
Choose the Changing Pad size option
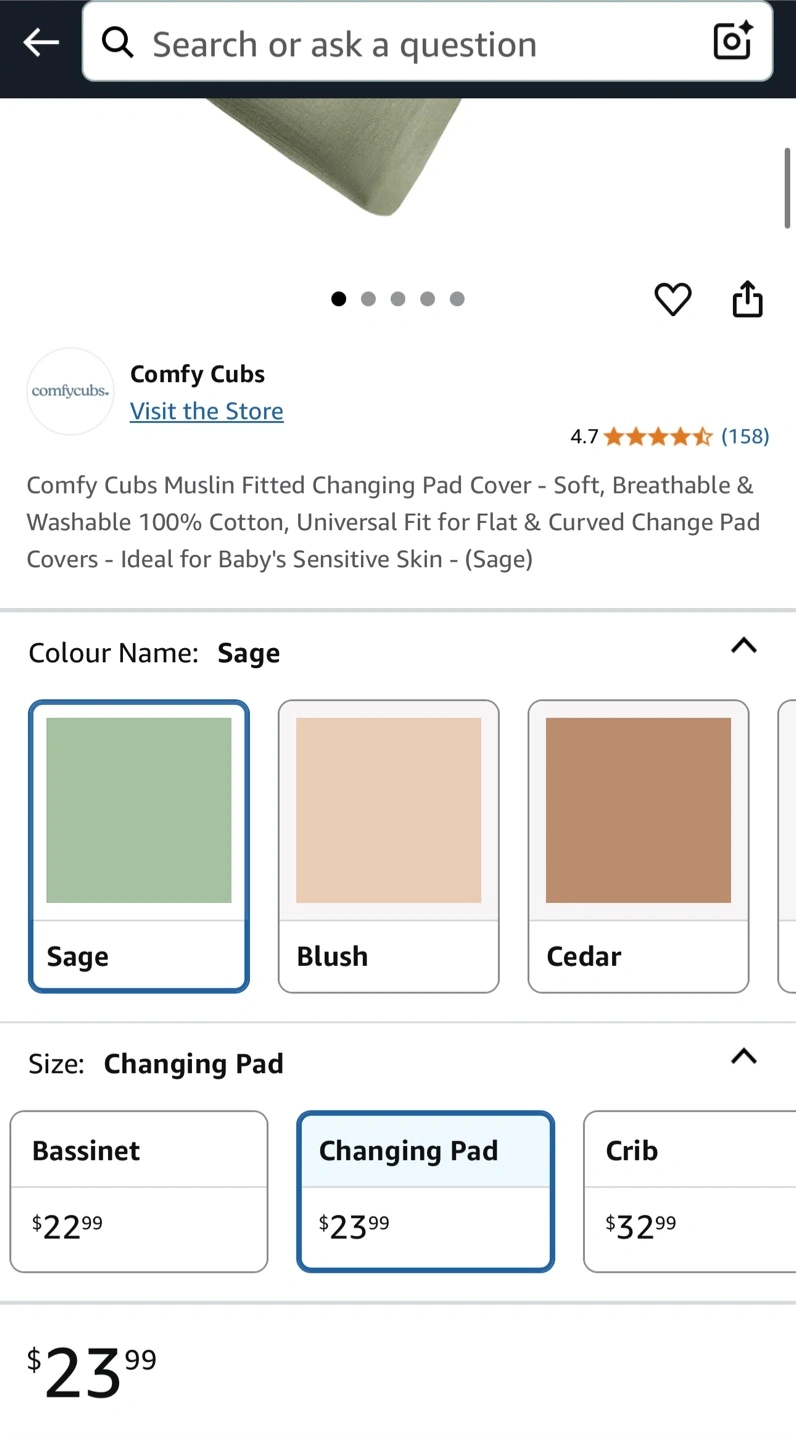tap(426, 1191)
